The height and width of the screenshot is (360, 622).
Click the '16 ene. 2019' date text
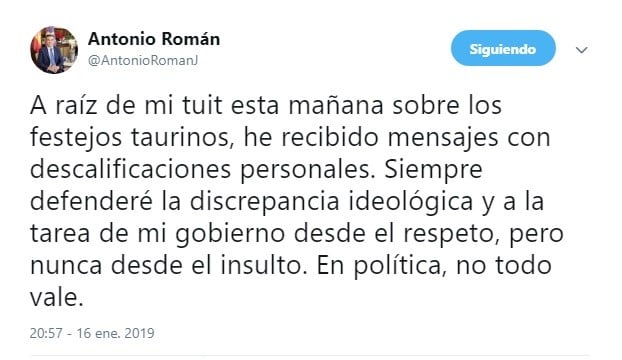click(115, 333)
